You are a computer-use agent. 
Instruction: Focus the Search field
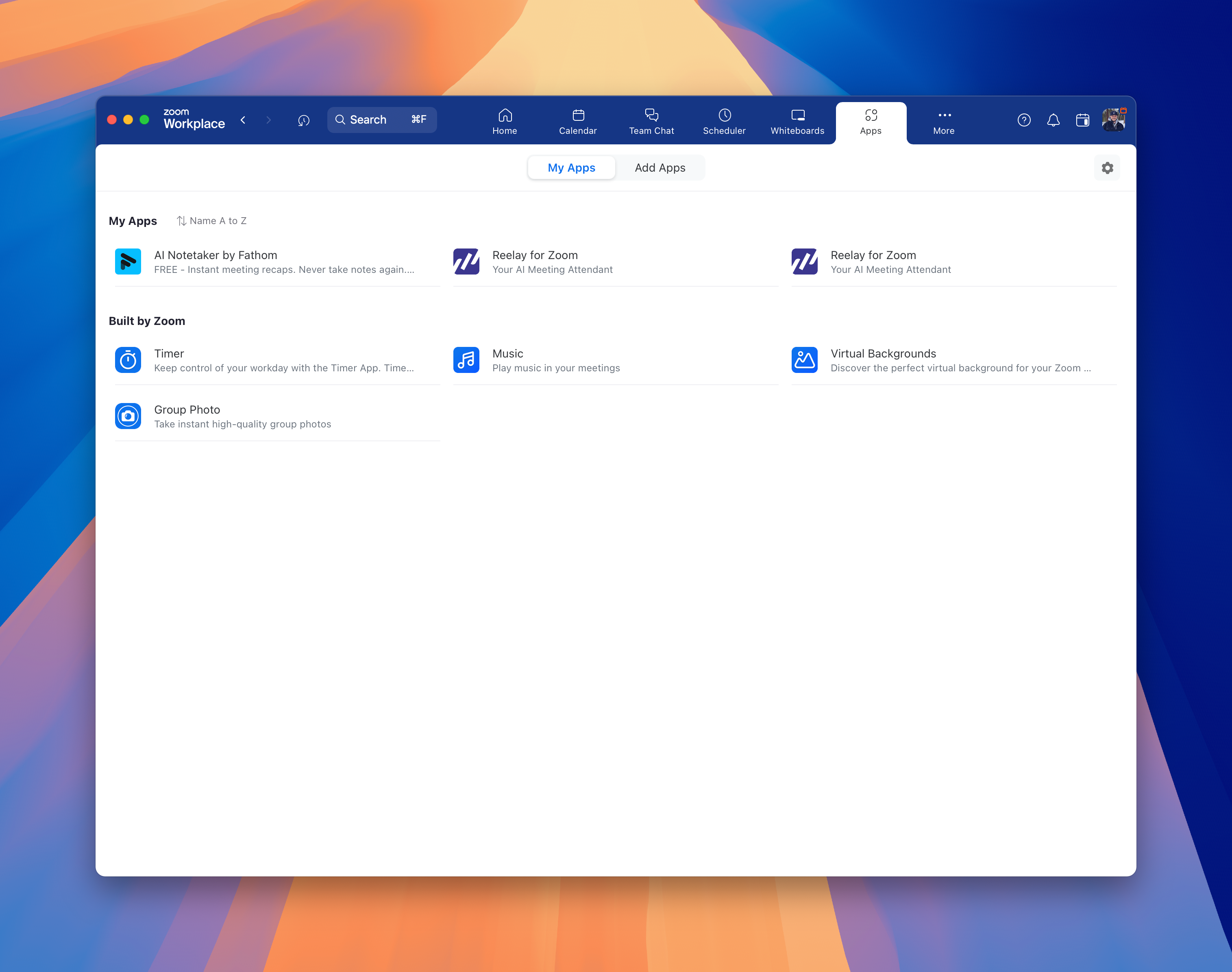point(382,120)
